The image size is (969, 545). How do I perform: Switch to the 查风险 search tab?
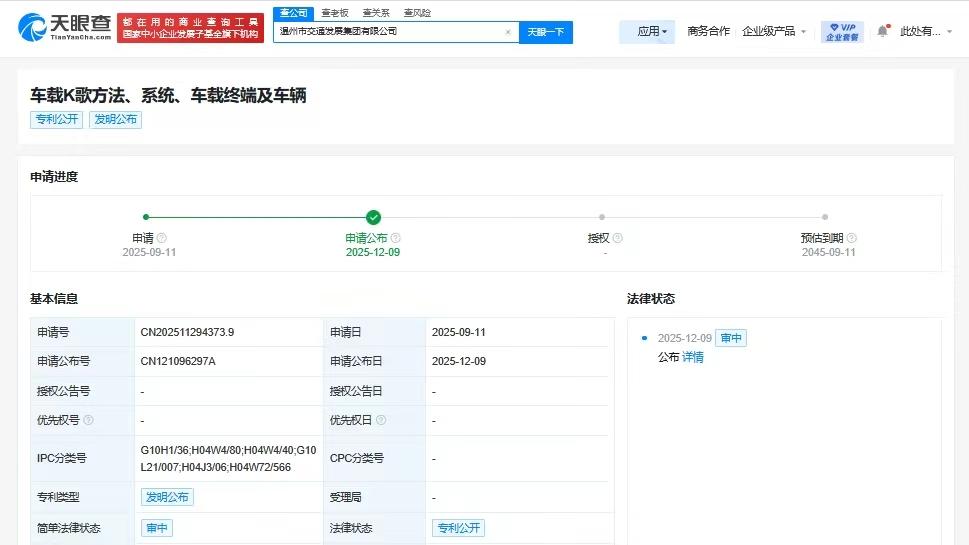coord(417,13)
